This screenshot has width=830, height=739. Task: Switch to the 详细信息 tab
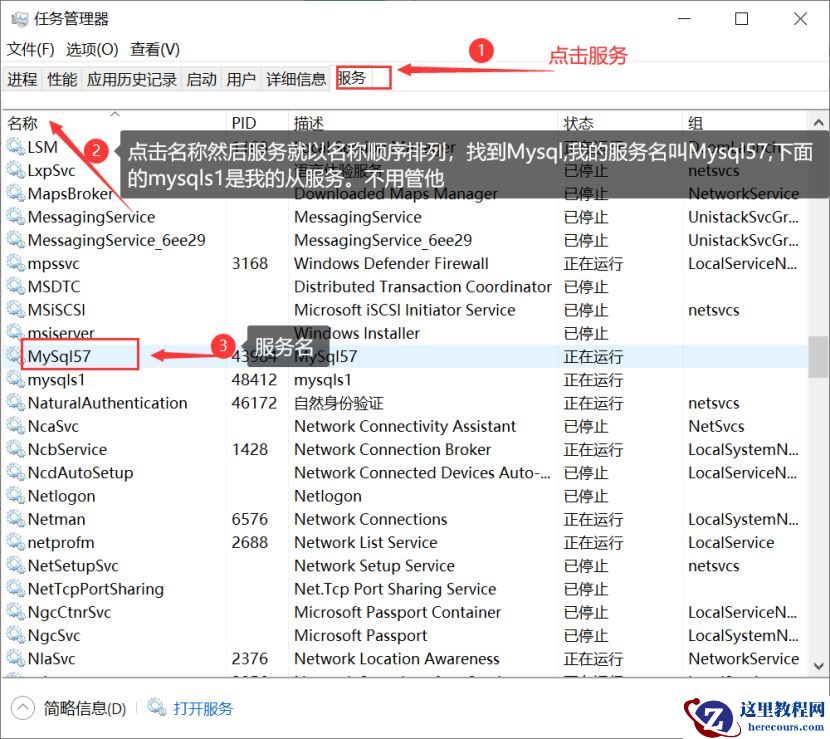(296, 79)
